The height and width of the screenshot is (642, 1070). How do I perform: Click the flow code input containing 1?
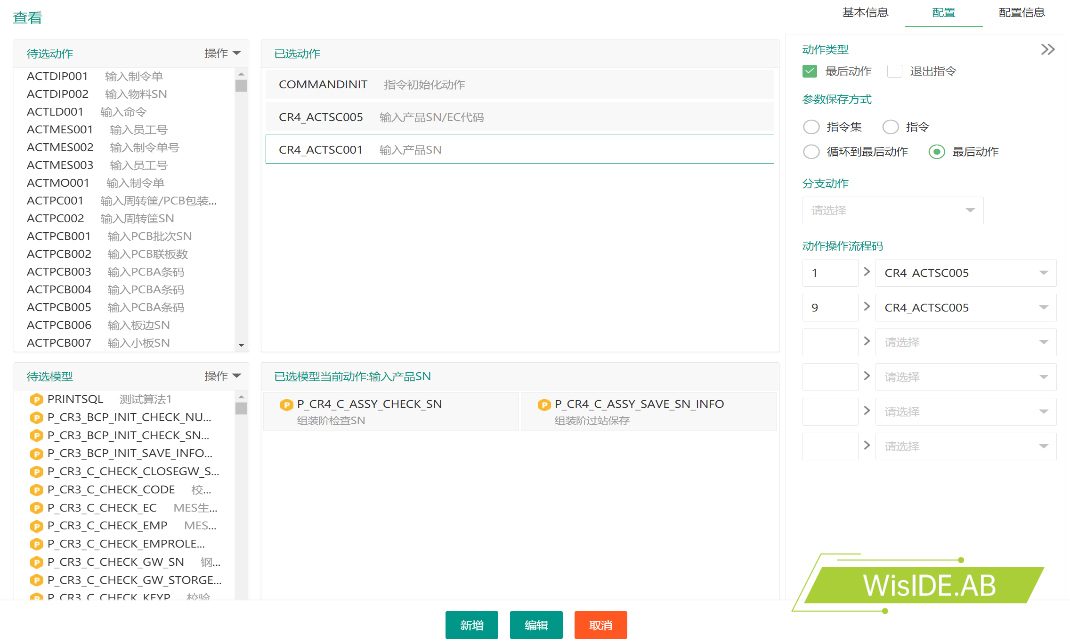coord(829,273)
